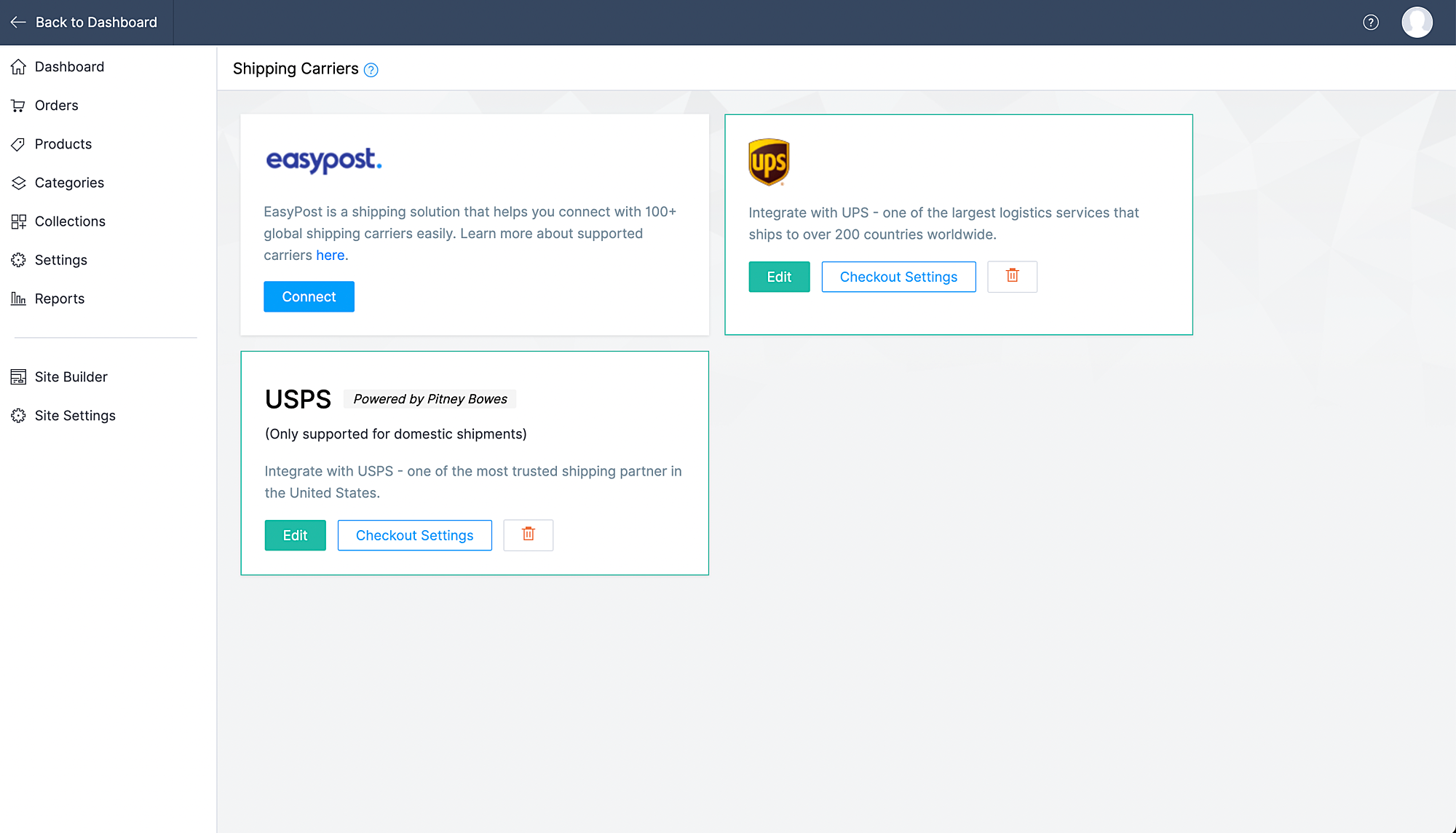
Task: Delete the UPS carrier with trash icon
Action: (1012, 277)
